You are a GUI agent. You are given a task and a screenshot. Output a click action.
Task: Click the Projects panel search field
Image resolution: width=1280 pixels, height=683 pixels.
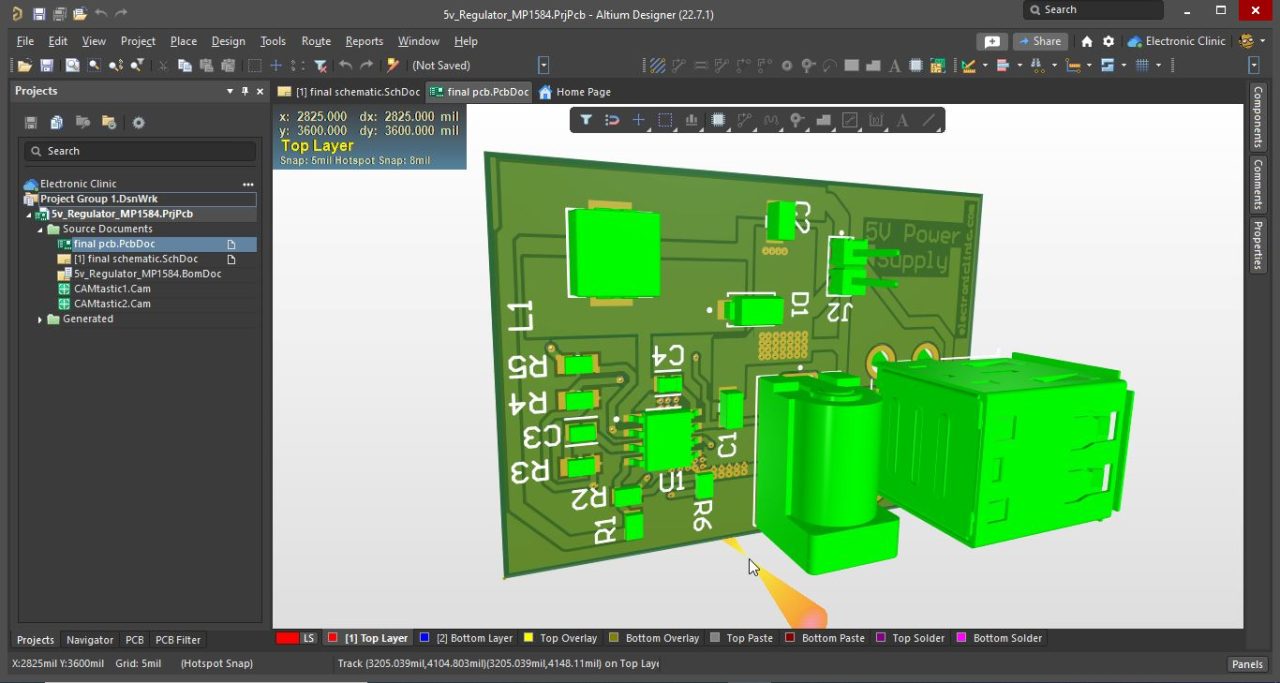[140, 151]
